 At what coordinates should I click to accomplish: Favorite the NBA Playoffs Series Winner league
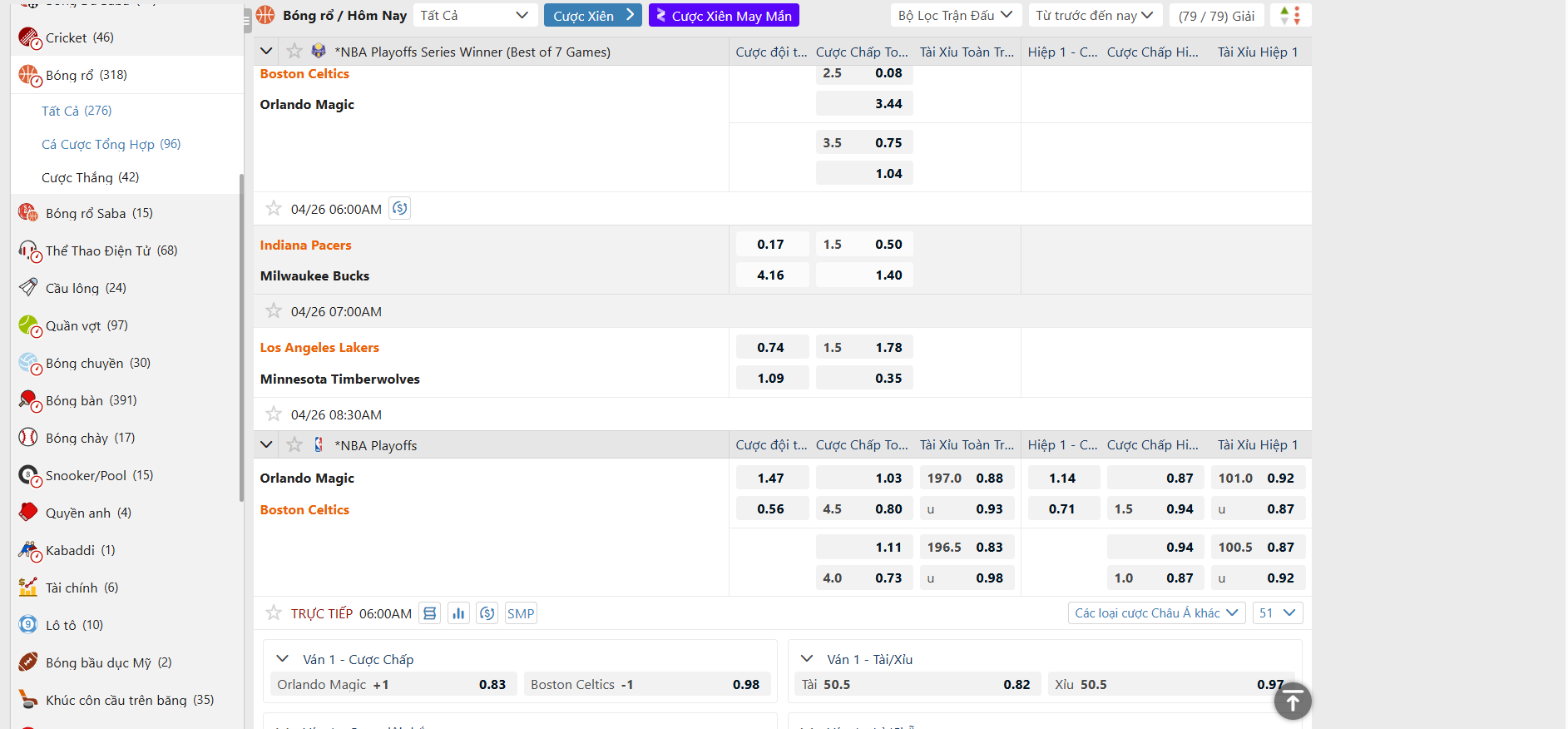[x=294, y=52]
